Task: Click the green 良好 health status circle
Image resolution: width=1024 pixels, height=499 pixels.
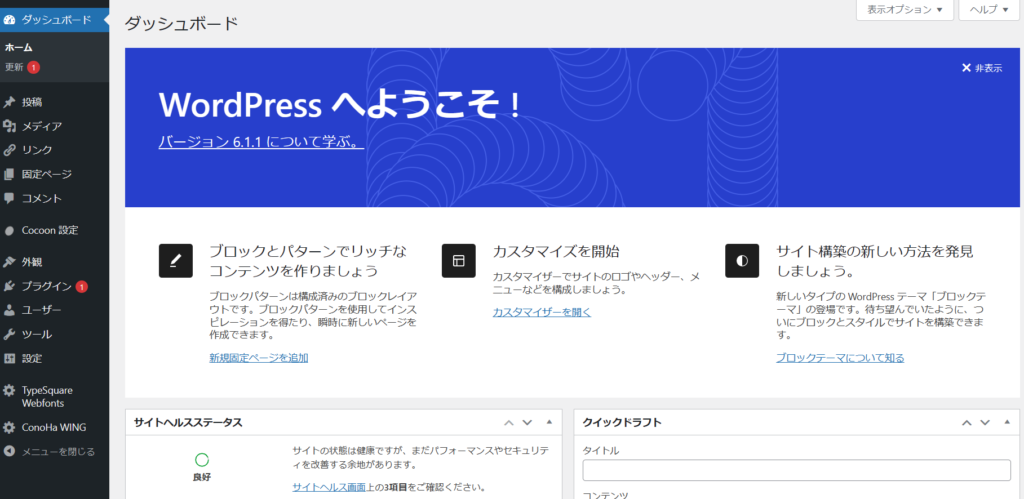Action: (202, 459)
